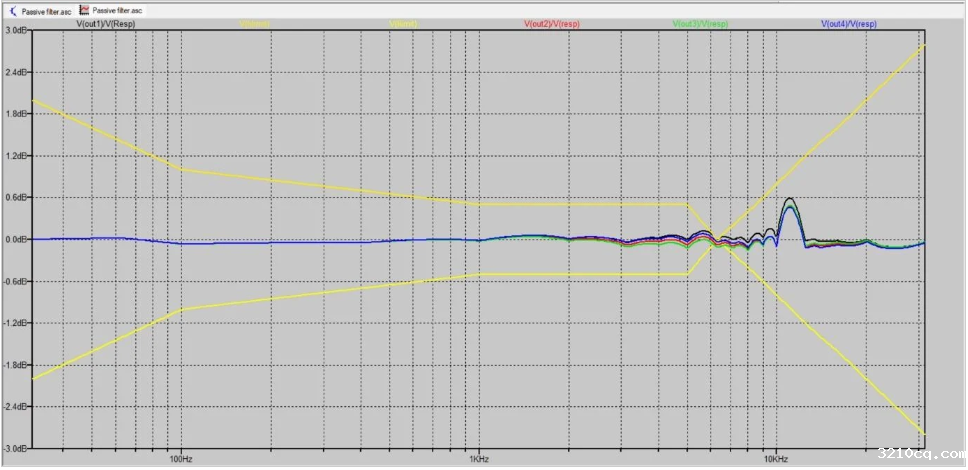Click the 0.0dB vertical axis label
This screenshot has height=470, width=968.
[x=15, y=240]
